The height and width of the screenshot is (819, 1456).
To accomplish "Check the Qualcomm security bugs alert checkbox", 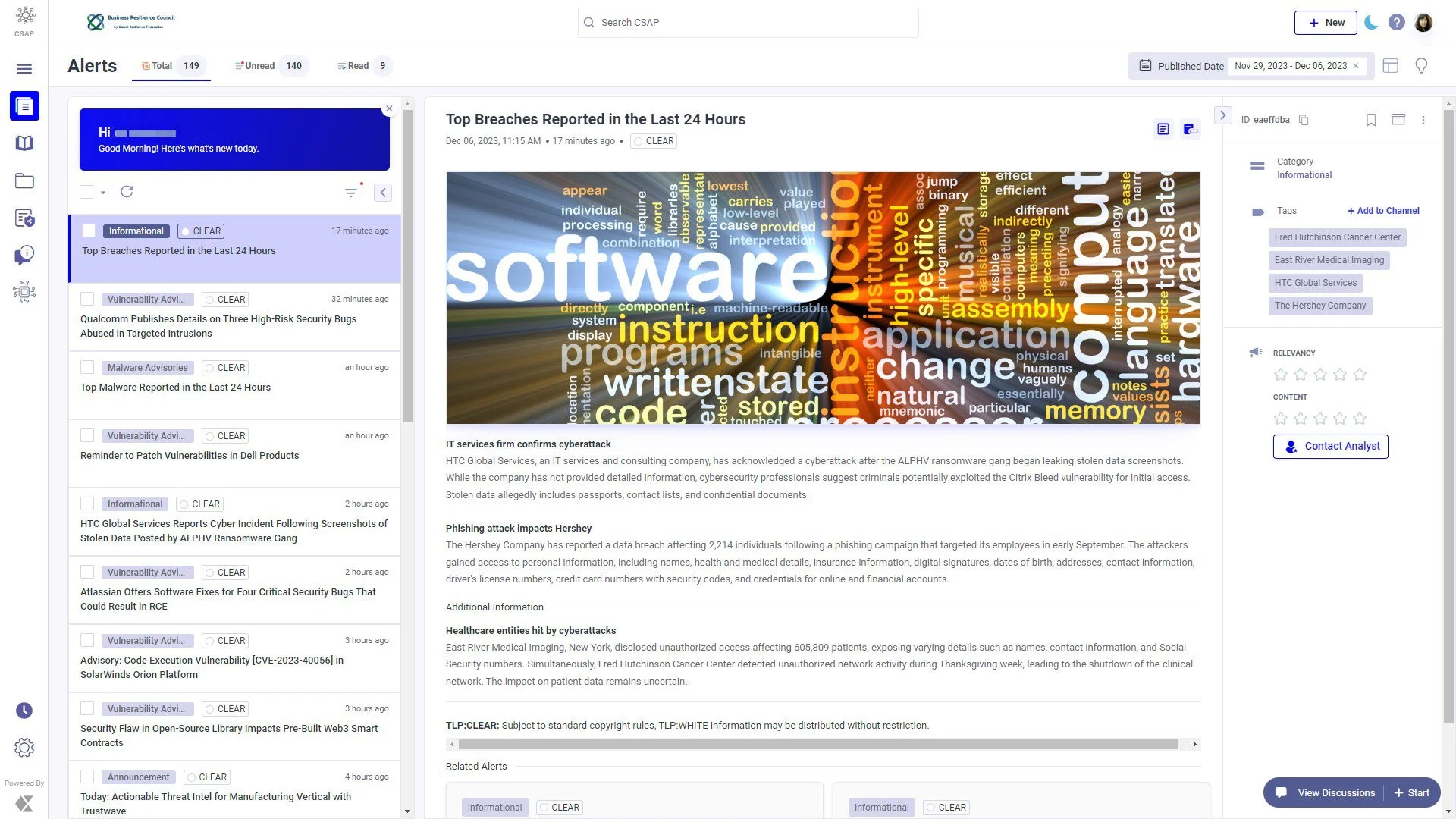I will point(87,299).
